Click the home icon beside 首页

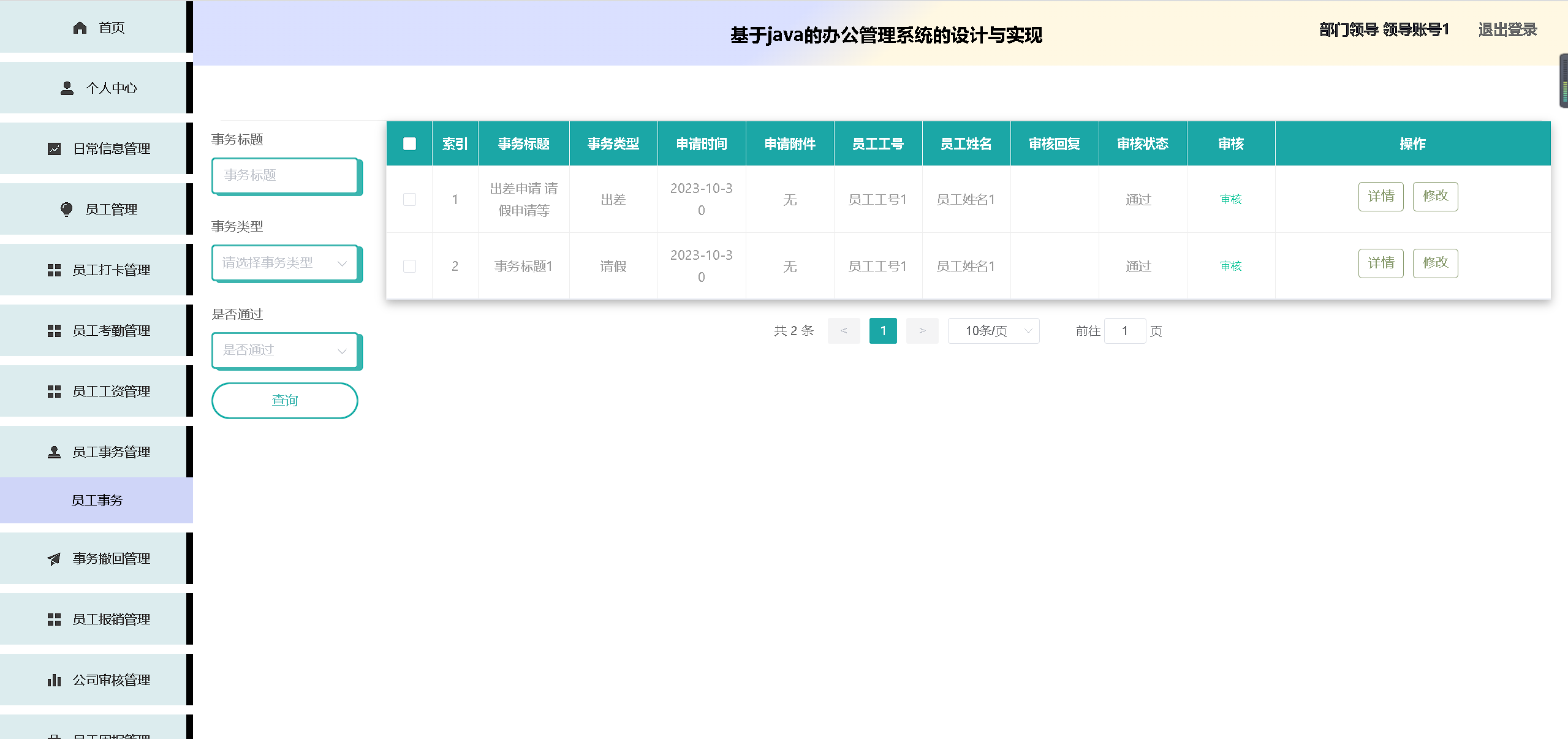80,28
